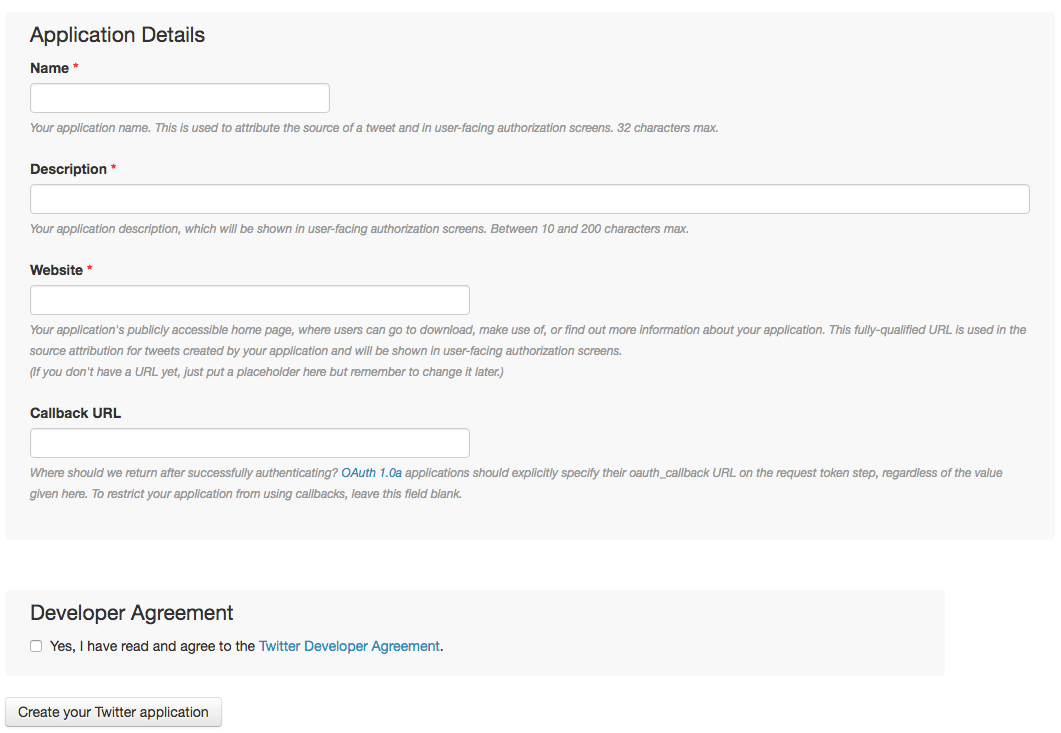This screenshot has height=733, width=1061.
Task: Click the Create your Twitter application button
Action: [x=113, y=712]
